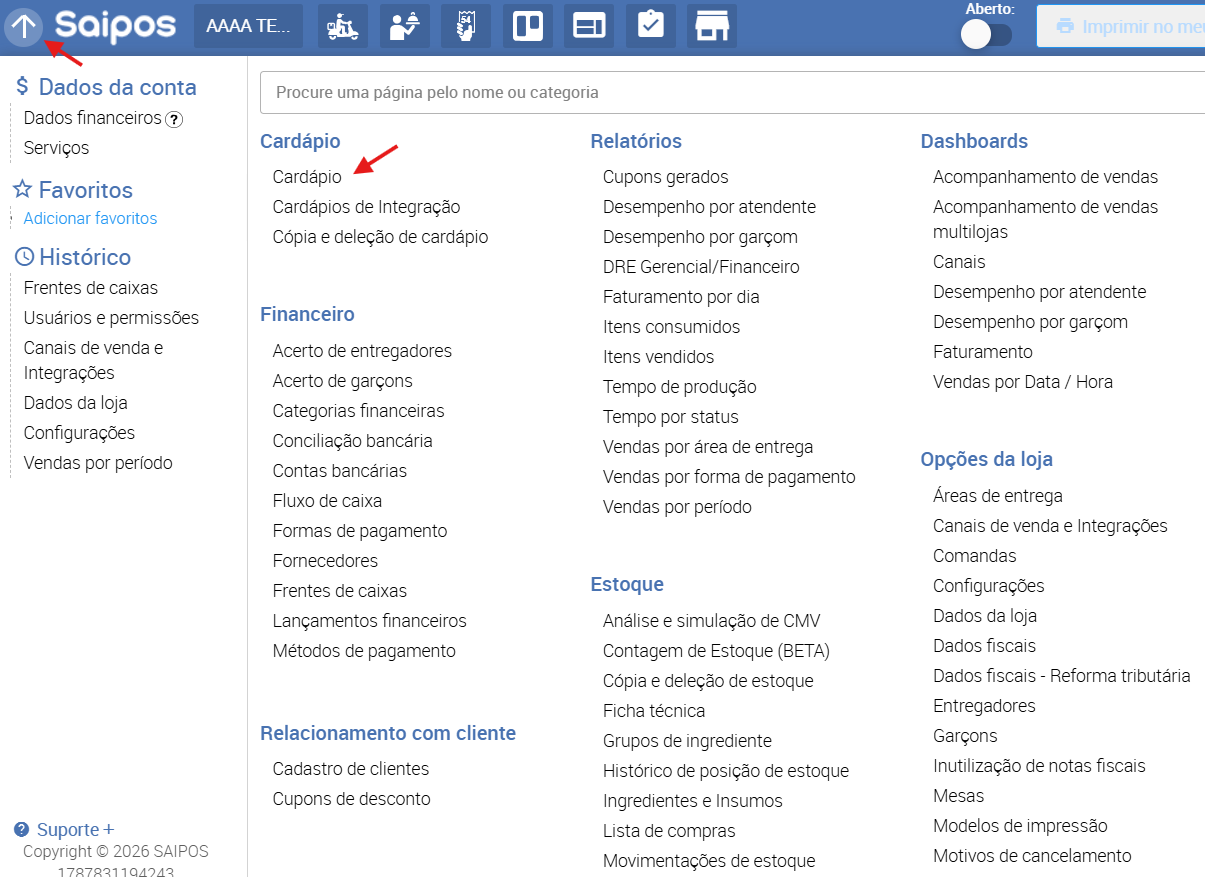Click the Suporte help circle icon

[21, 830]
